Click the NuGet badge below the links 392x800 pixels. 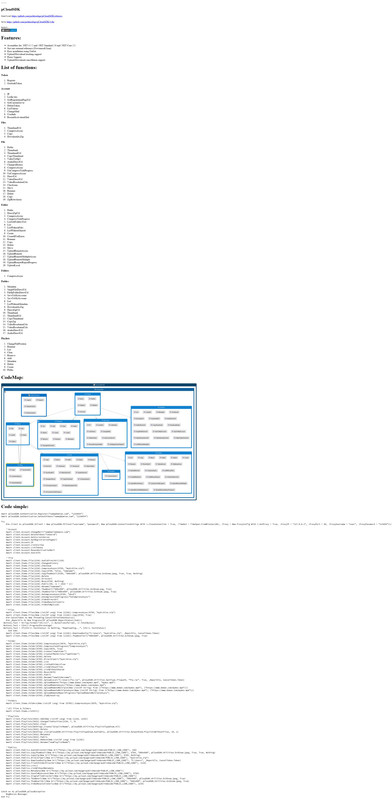point(9,30)
